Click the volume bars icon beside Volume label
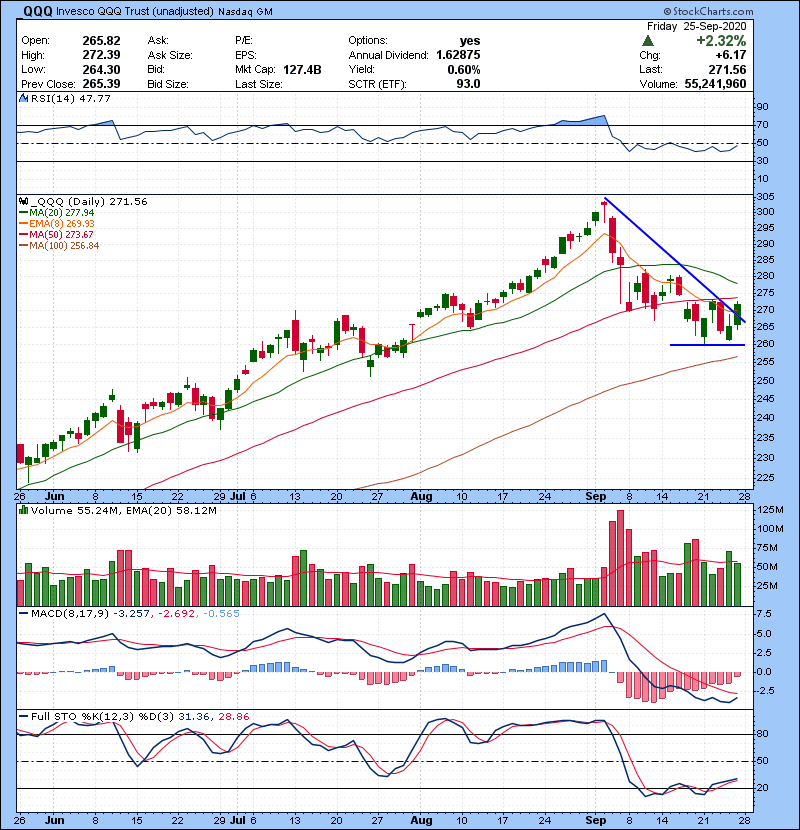800x830 pixels. [x=23, y=510]
